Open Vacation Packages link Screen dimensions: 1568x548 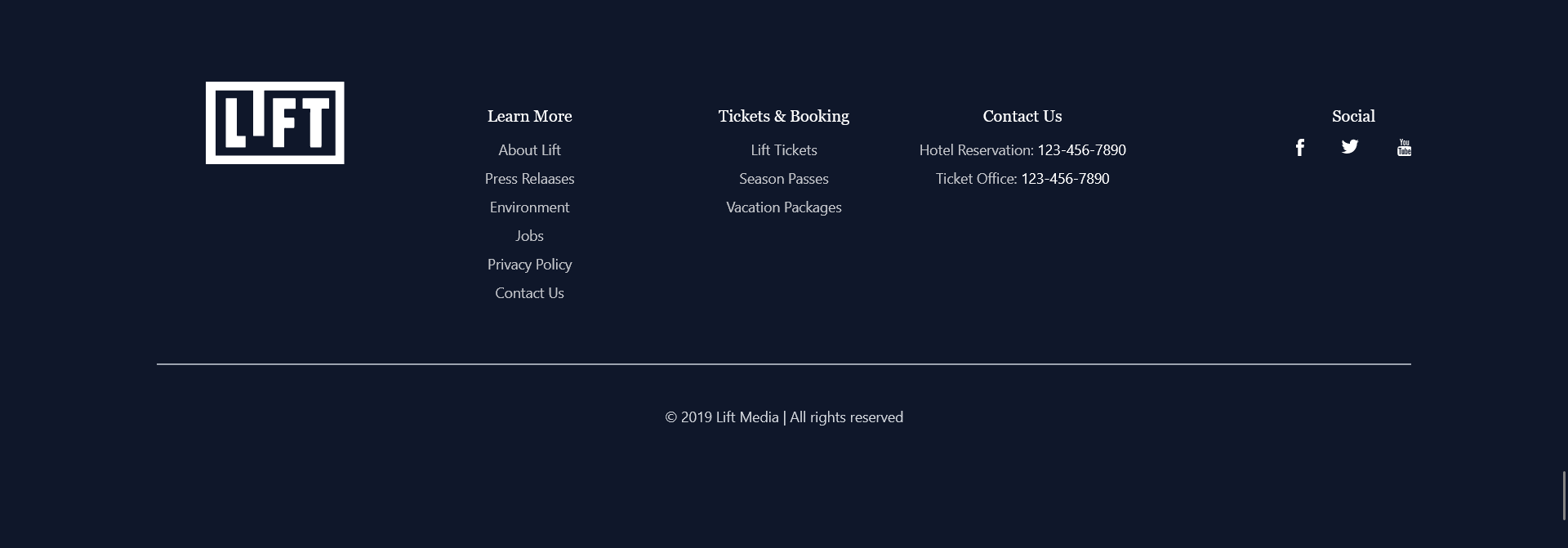(x=784, y=207)
